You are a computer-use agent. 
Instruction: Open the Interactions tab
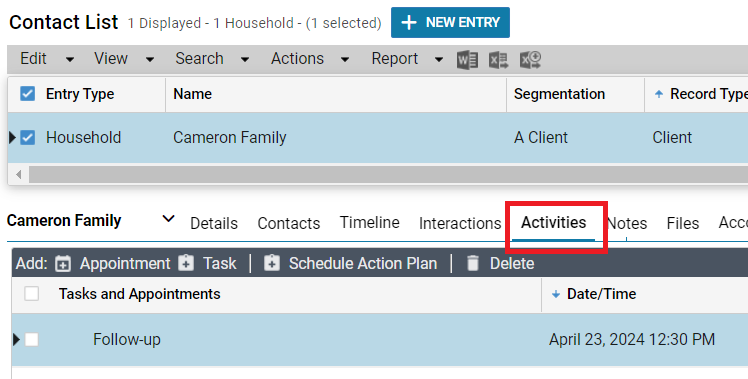[460, 223]
